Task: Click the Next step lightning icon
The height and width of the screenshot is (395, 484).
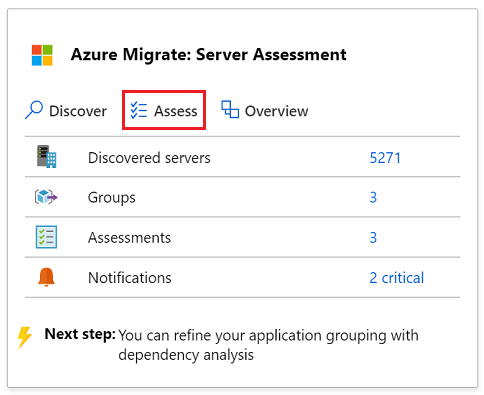Action: pyautogui.click(x=25, y=337)
